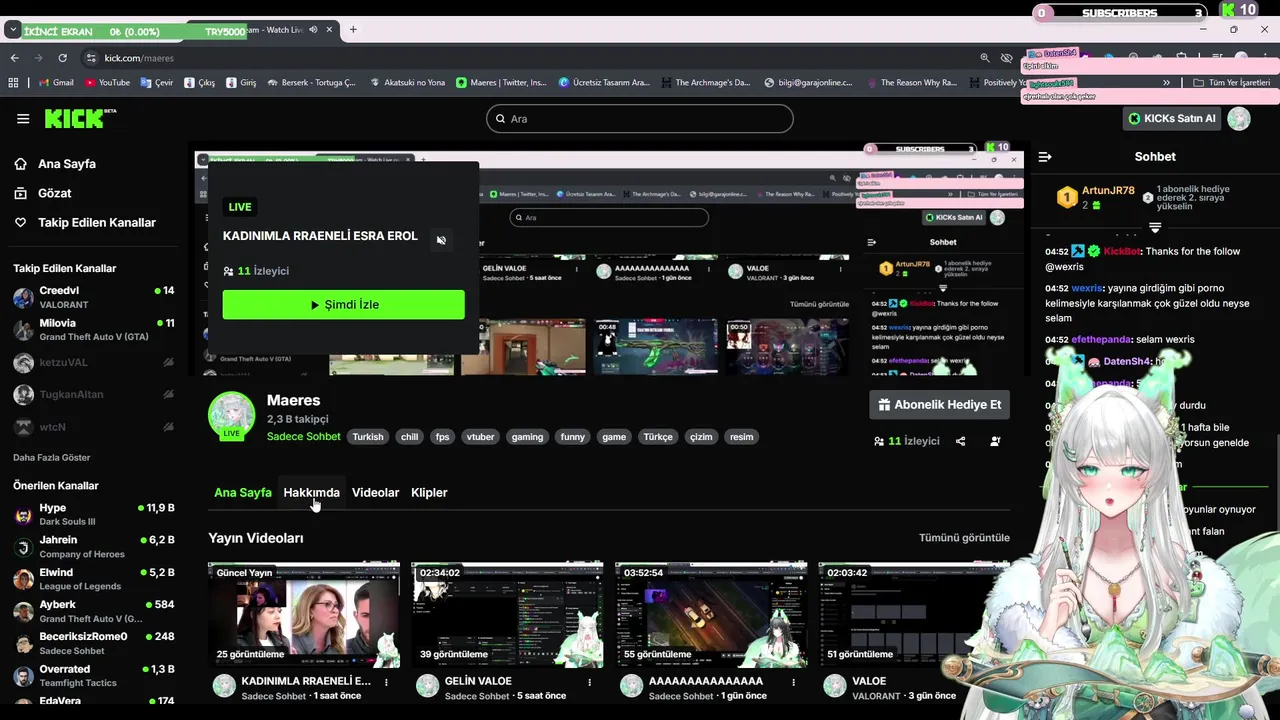Expand the chat leaderboard chevron below ArtunJR78
Screen dimensions: 1280x720
(1155, 227)
